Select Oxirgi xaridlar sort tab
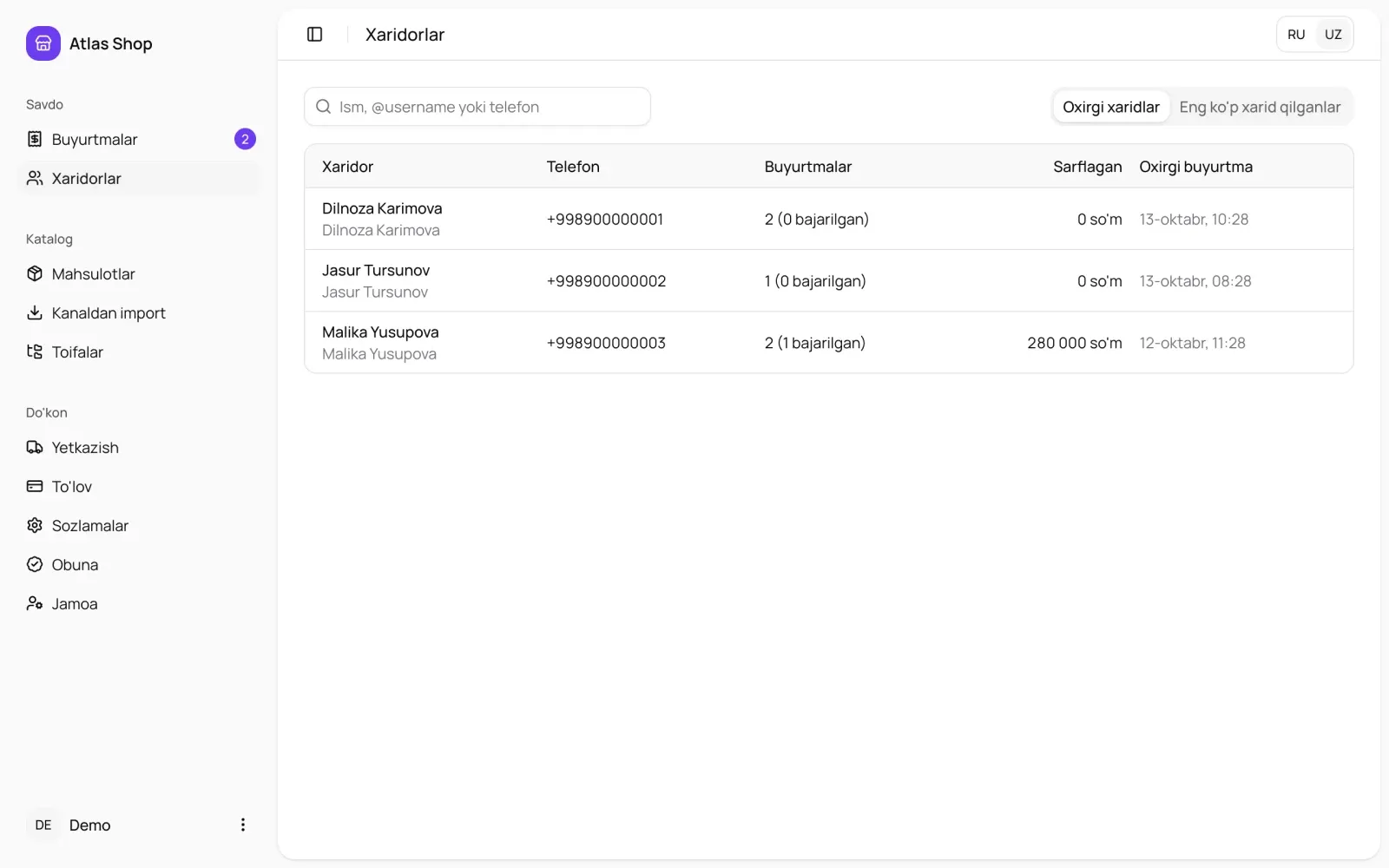Viewport: 1389px width, 868px height. click(x=1111, y=107)
